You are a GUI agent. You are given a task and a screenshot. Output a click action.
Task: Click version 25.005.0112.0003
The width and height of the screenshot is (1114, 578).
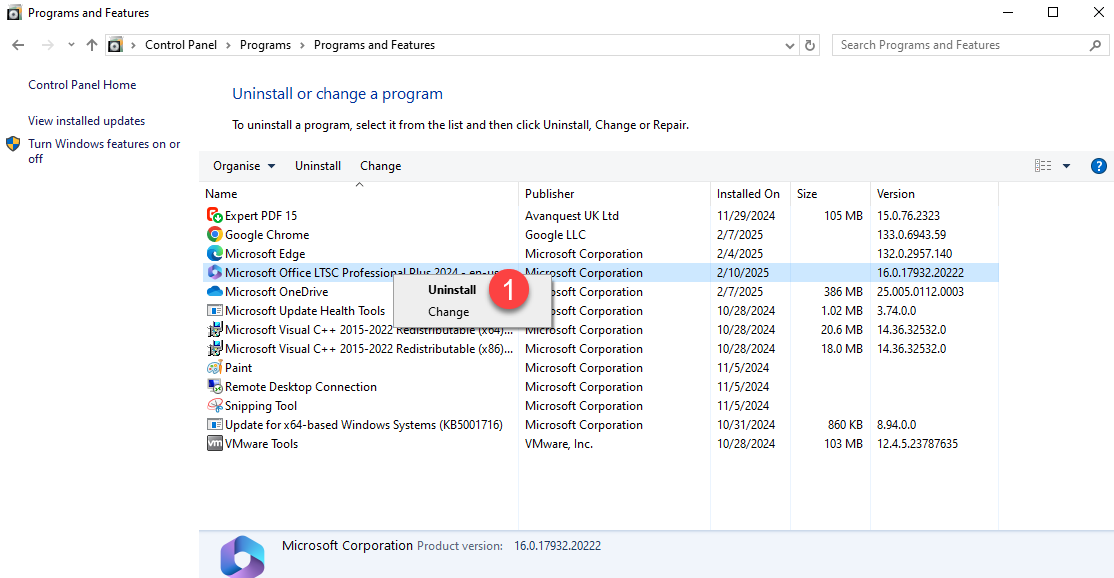(x=920, y=292)
